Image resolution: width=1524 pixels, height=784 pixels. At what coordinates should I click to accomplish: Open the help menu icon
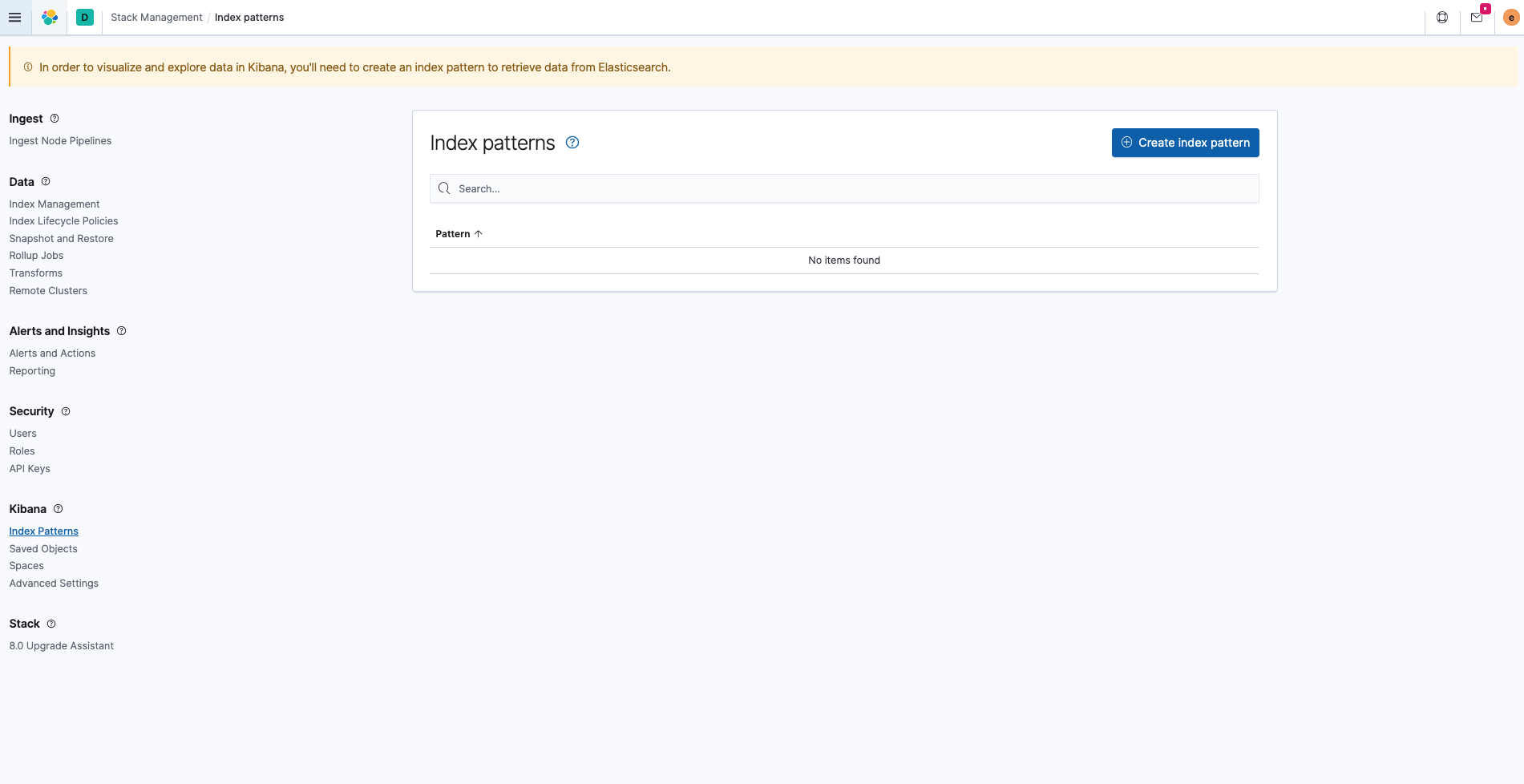1441,18
